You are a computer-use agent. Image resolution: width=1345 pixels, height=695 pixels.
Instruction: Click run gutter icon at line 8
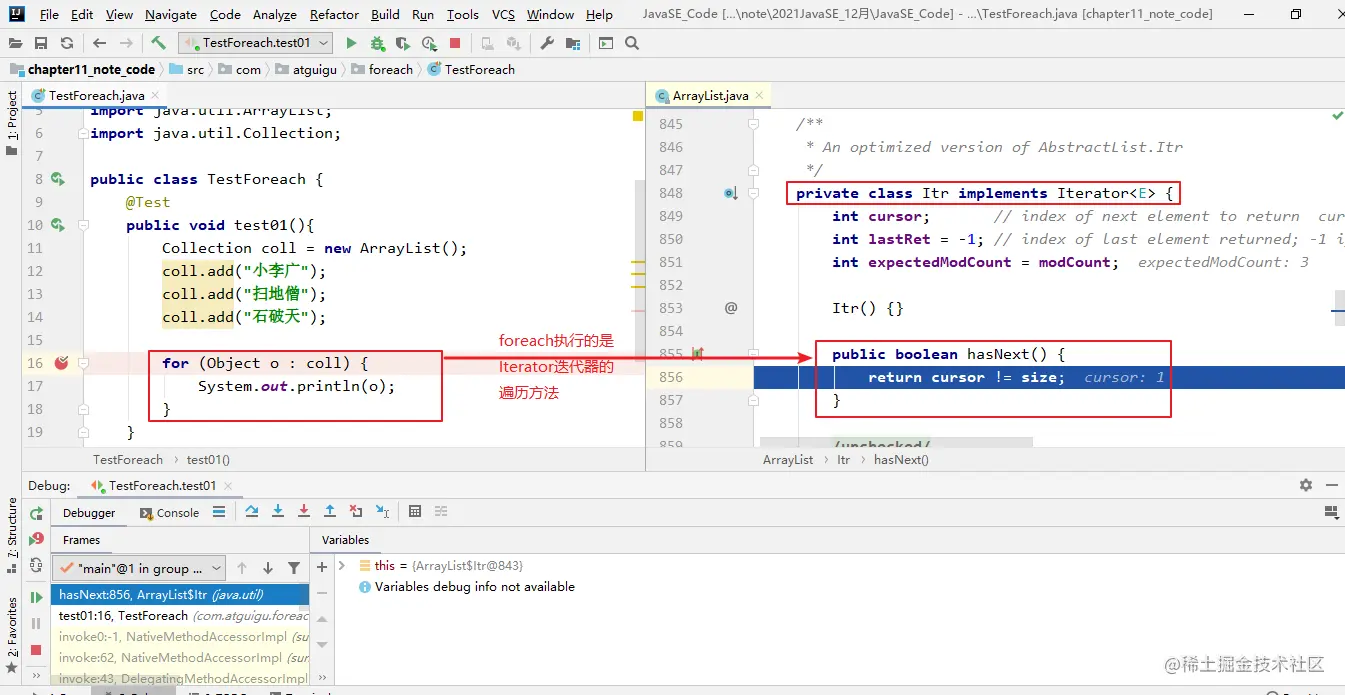58,179
